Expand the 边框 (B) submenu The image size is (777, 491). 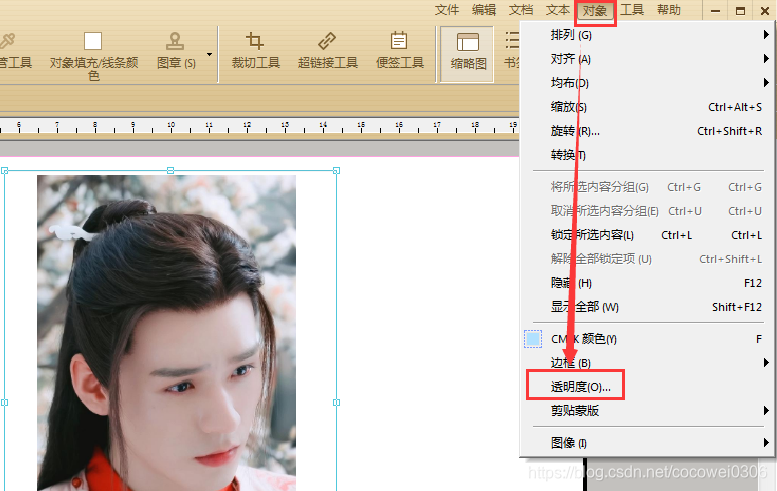pos(647,363)
